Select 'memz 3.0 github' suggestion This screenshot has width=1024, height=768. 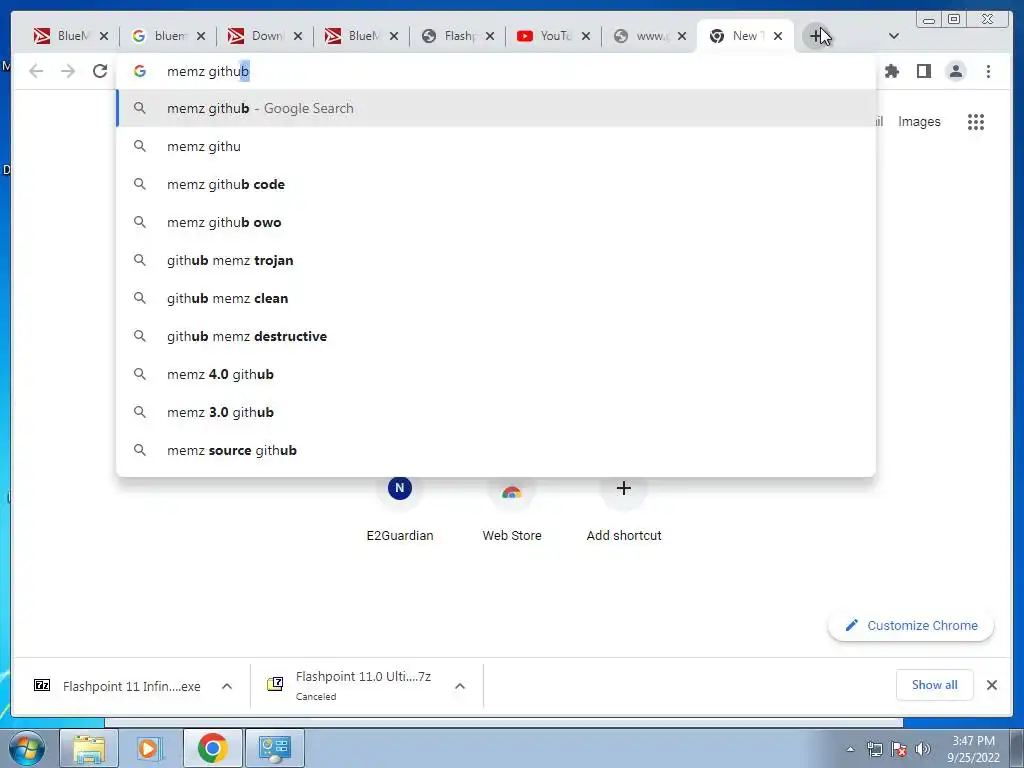coord(496,412)
